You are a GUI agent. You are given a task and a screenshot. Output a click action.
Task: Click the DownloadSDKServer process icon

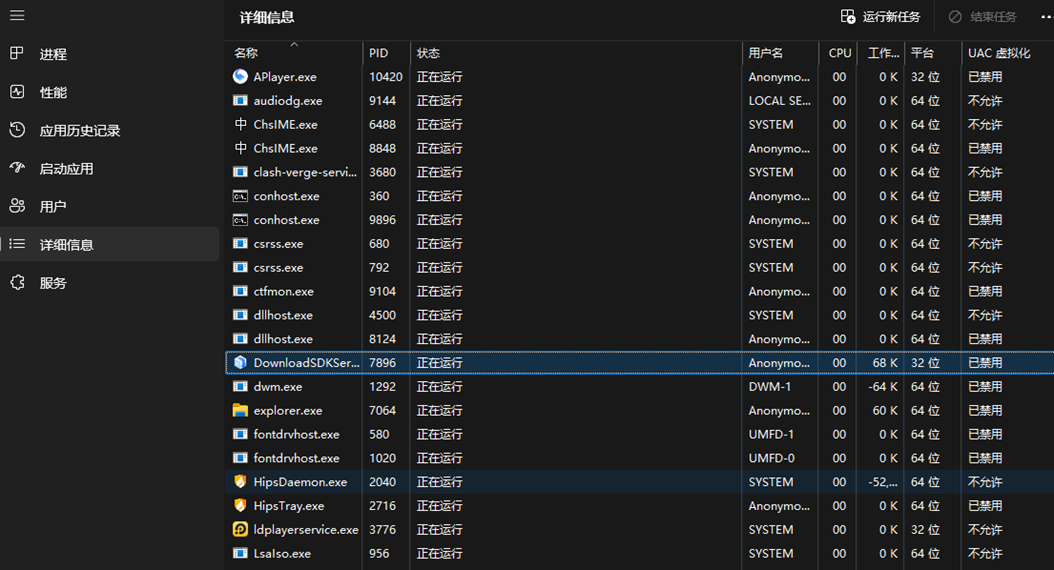click(x=240, y=363)
